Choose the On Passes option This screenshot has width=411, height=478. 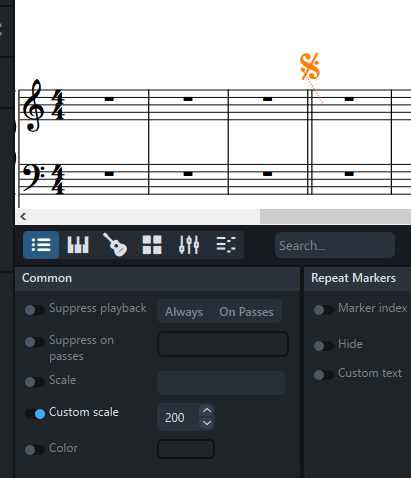pyautogui.click(x=246, y=312)
